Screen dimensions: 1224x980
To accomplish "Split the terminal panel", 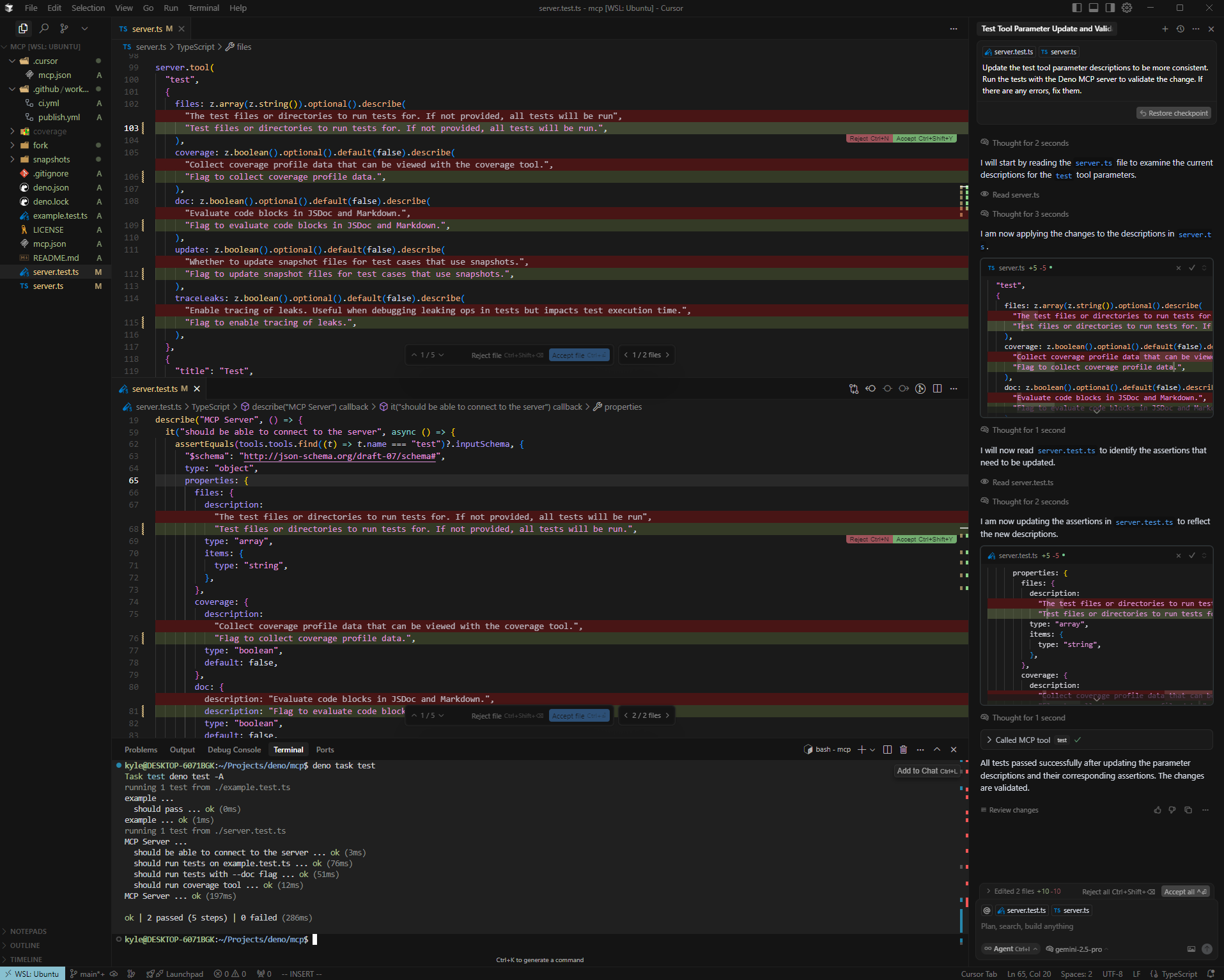I will [x=887, y=749].
